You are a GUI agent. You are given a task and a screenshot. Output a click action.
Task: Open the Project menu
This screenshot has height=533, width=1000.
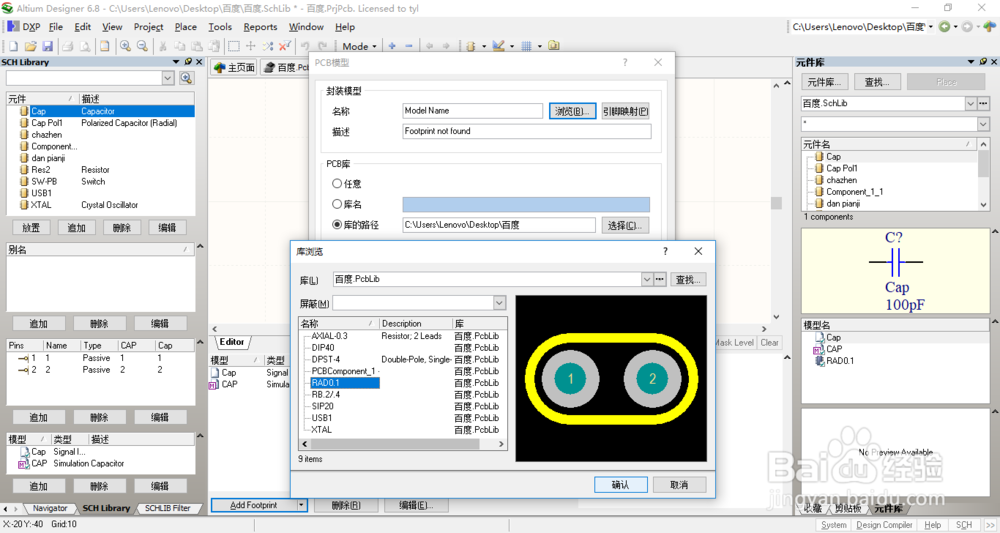pyautogui.click(x=148, y=27)
